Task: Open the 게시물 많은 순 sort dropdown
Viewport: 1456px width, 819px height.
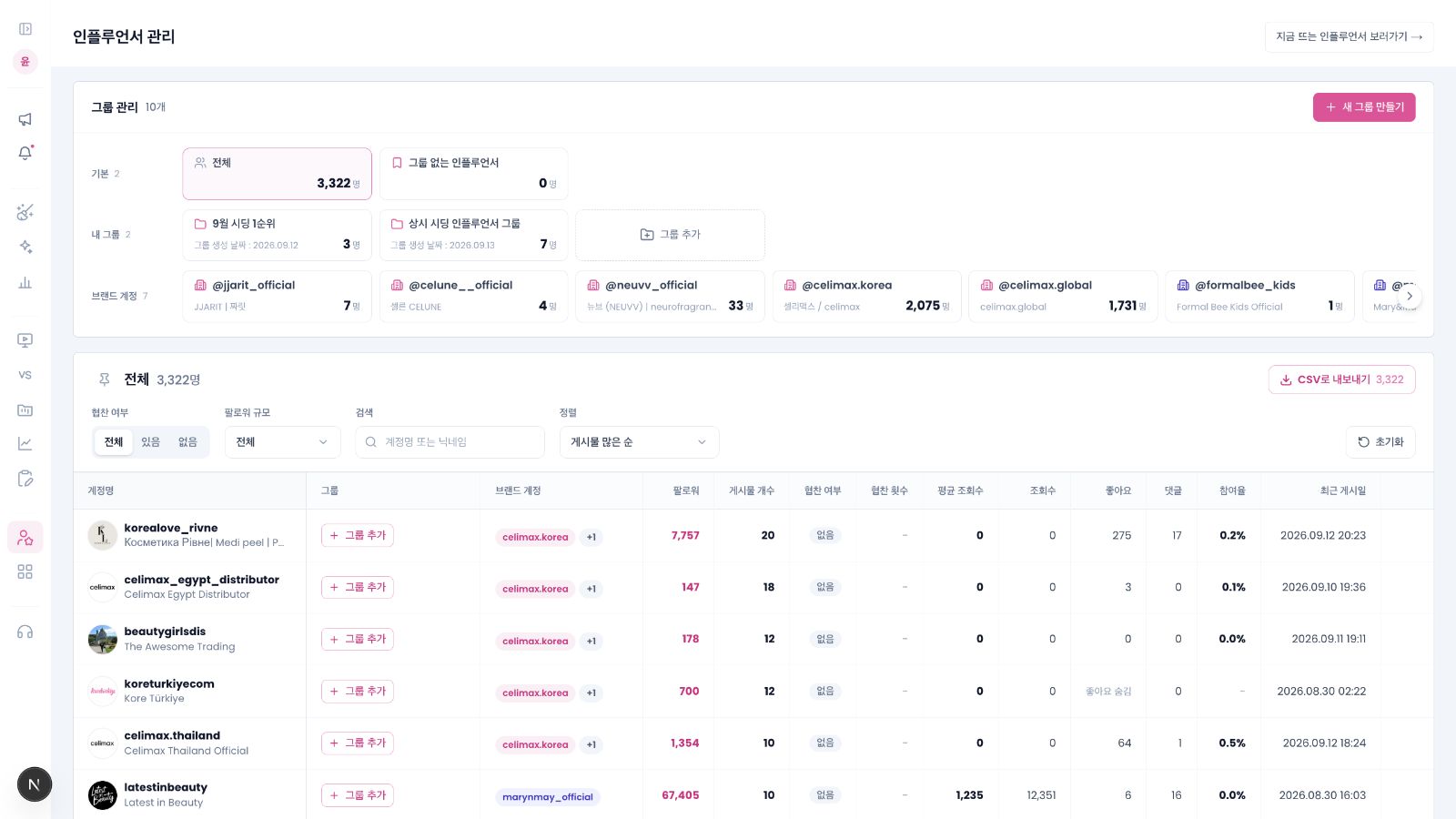Action: 639,442
